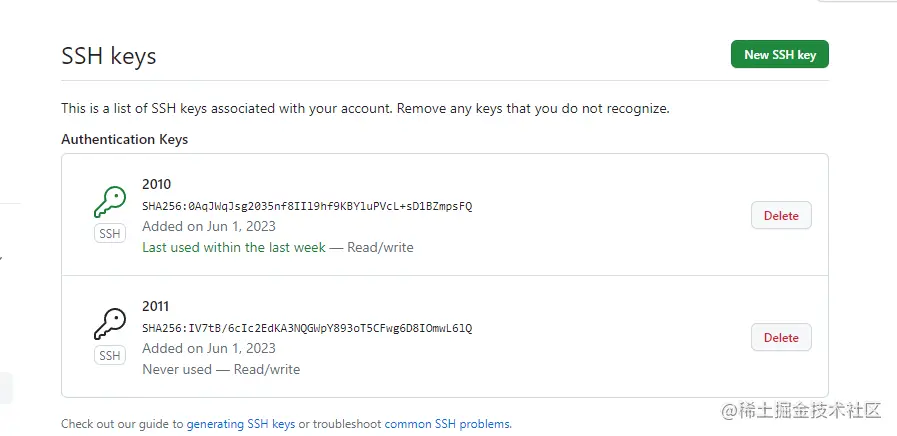This screenshot has width=897, height=436.
Task: Click the New SSH key button
Action: pos(779,55)
